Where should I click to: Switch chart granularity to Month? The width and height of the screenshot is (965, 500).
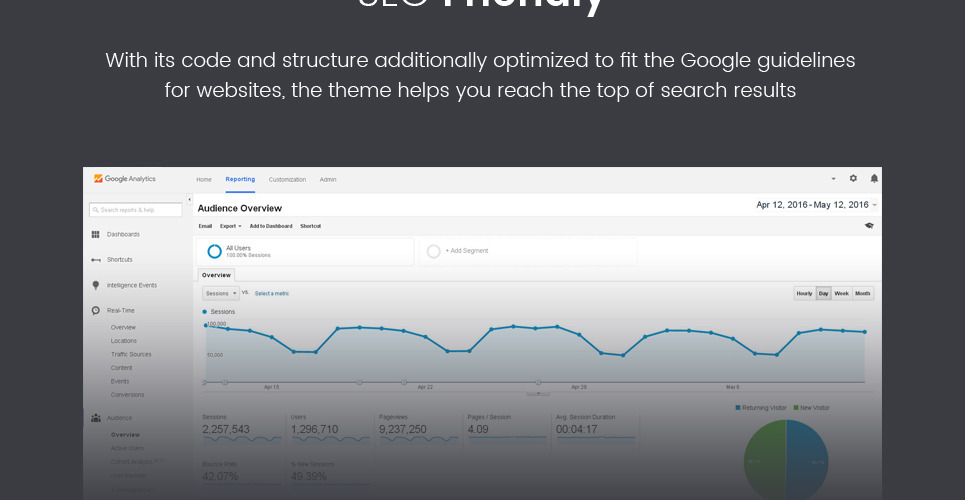coord(863,293)
